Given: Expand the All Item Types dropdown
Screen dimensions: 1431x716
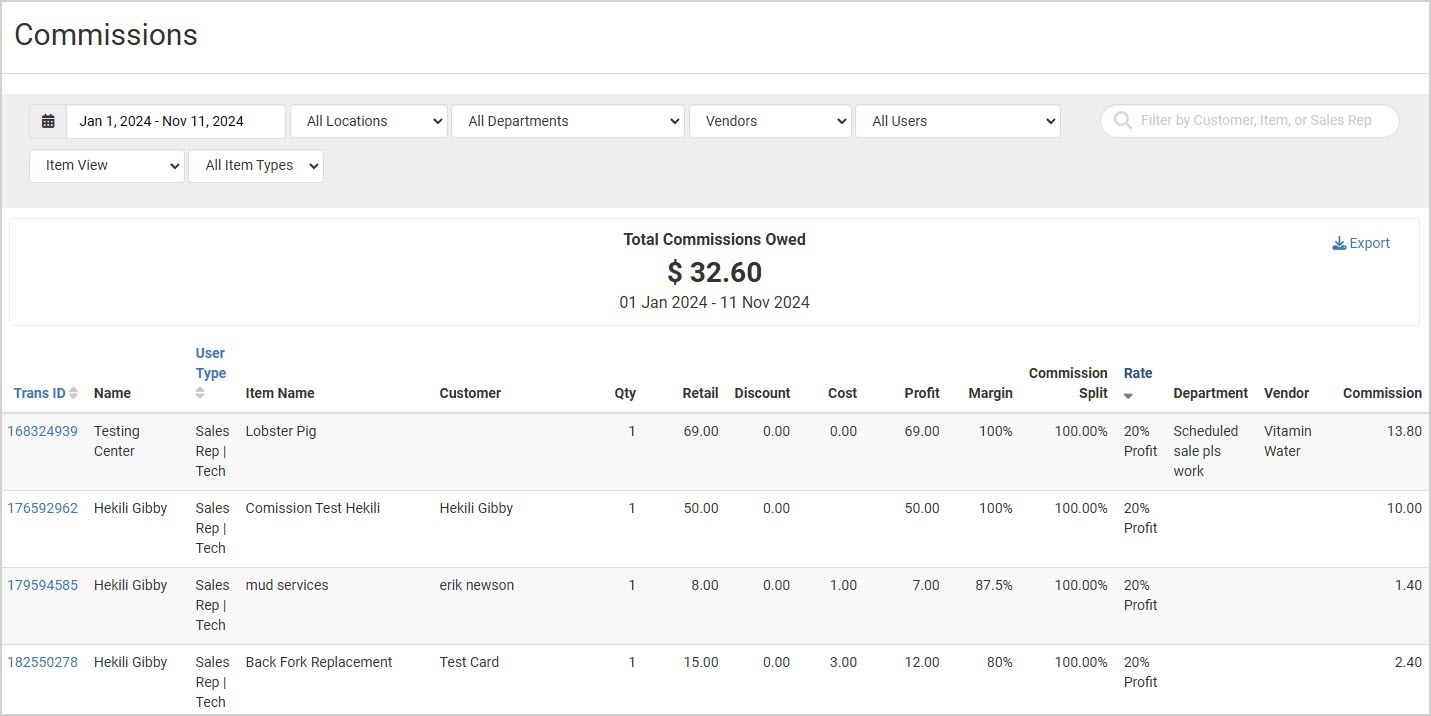Looking at the screenshot, I should pos(256,166).
